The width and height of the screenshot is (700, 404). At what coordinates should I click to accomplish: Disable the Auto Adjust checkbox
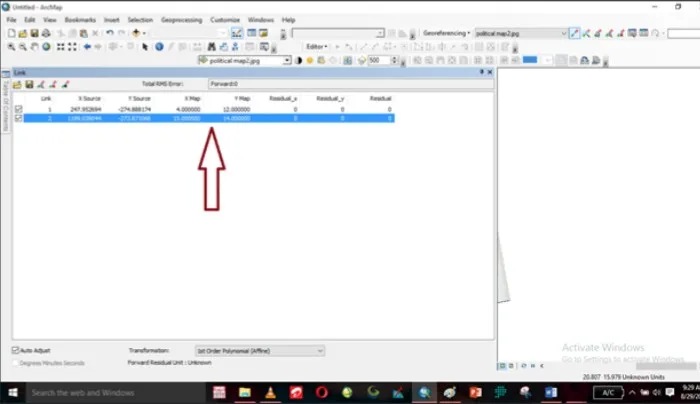[16, 350]
